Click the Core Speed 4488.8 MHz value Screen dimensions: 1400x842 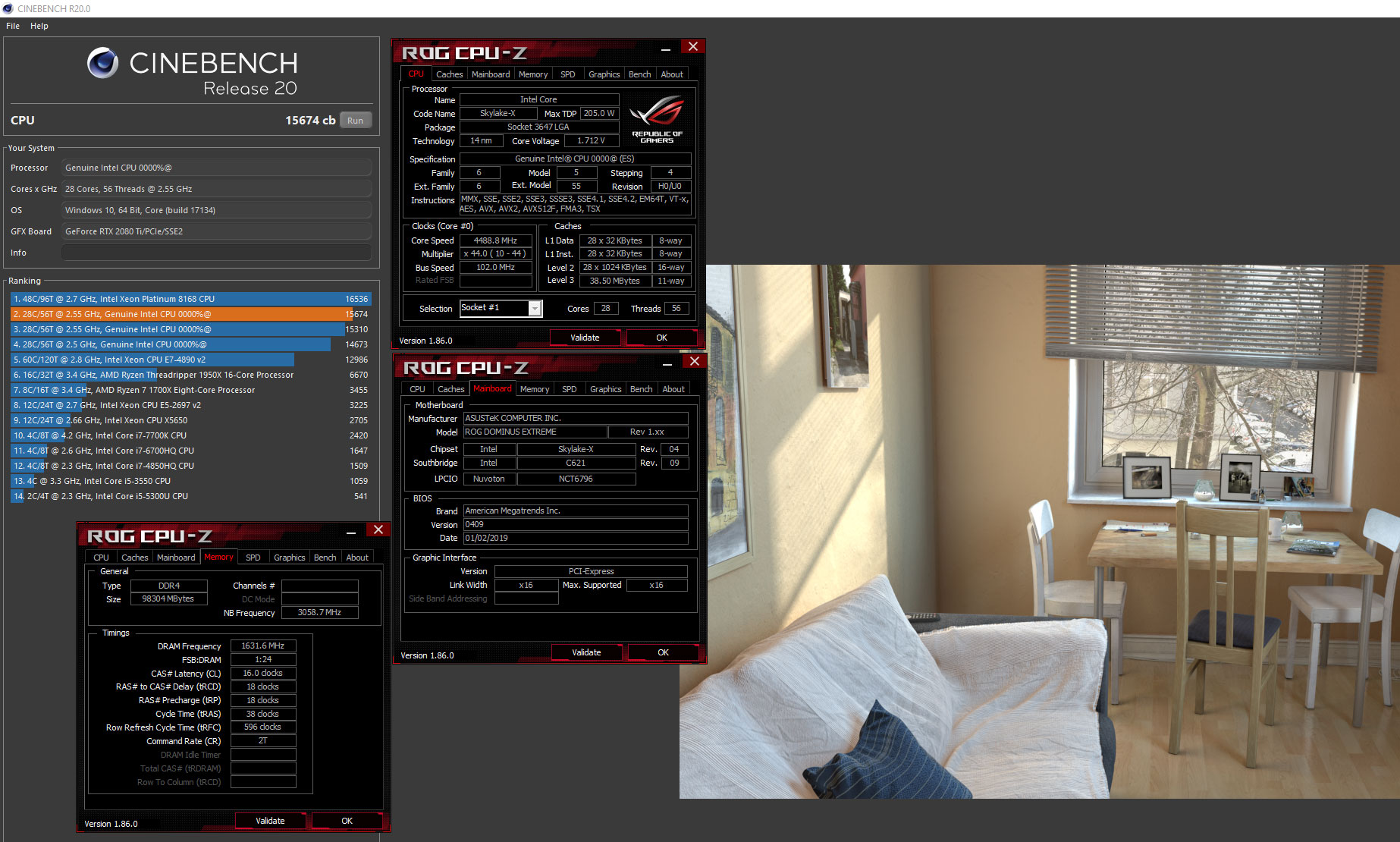496,240
